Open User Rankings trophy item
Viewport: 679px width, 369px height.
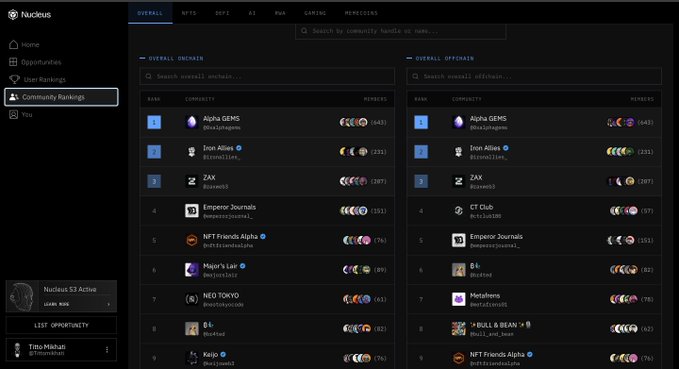click(x=37, y=79)
